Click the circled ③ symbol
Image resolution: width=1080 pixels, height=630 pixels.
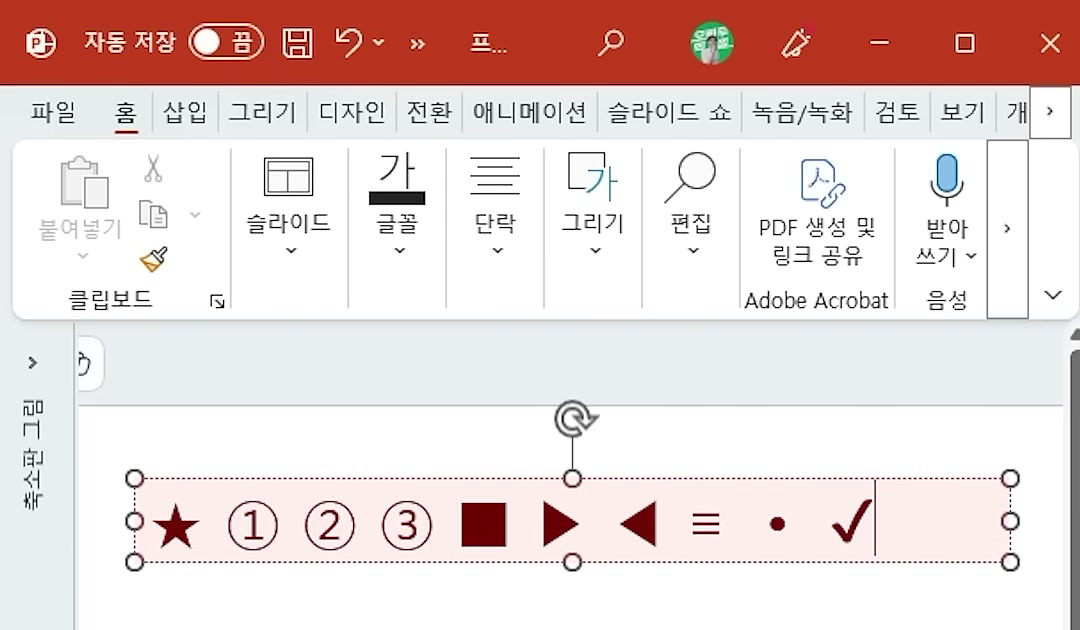pyautogui.click(x=407, y=525)
